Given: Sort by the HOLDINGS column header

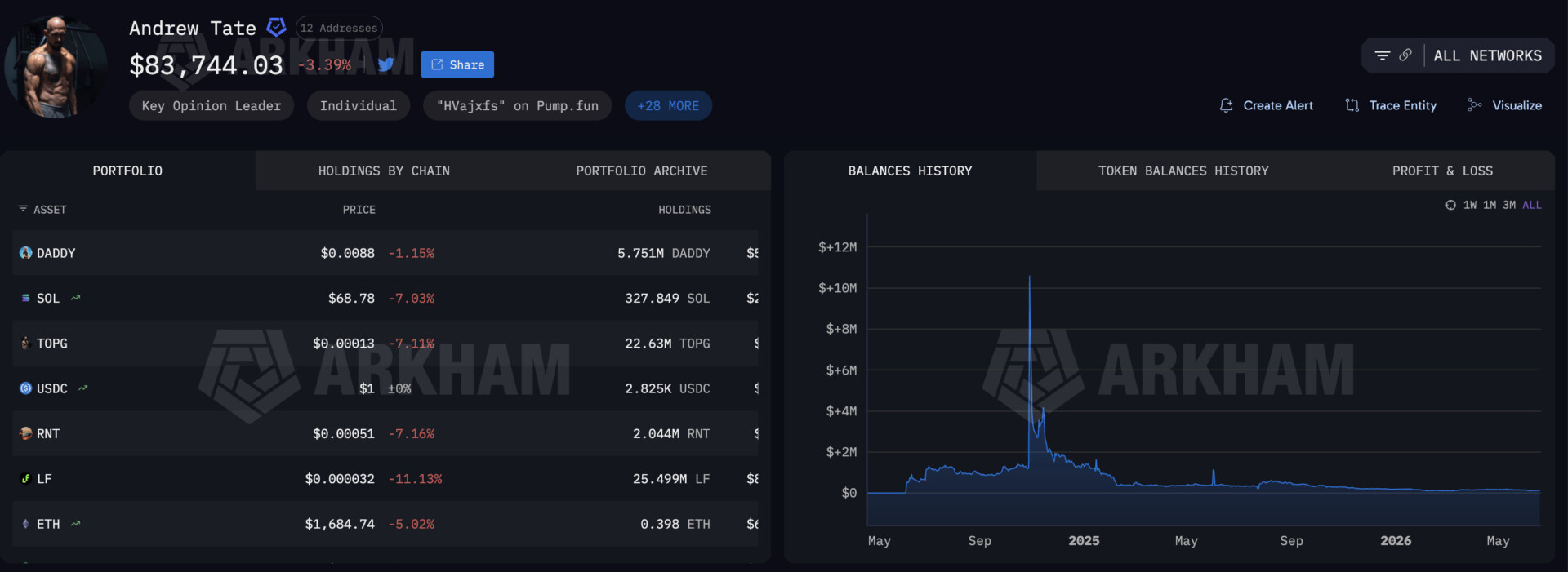Looking at the screenshot, I should tap(684, 210).
